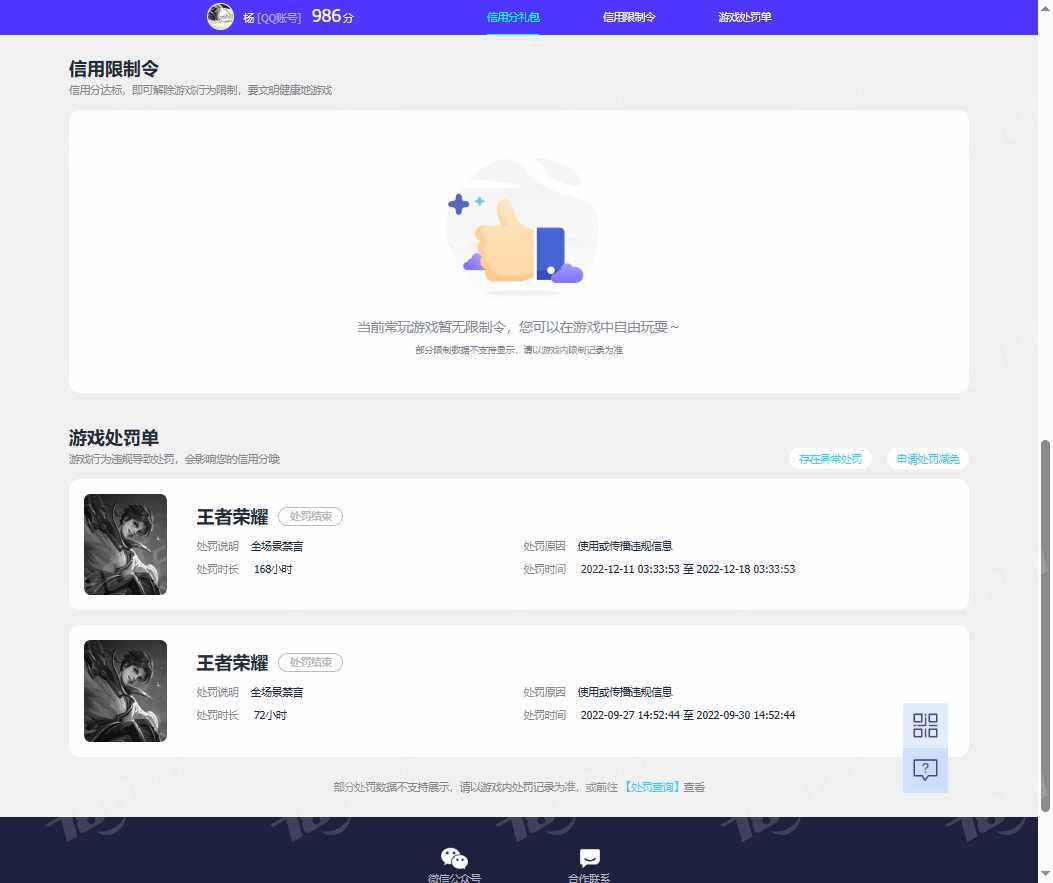Switch to the 游戏处罚单 tab

click(745, 17)
